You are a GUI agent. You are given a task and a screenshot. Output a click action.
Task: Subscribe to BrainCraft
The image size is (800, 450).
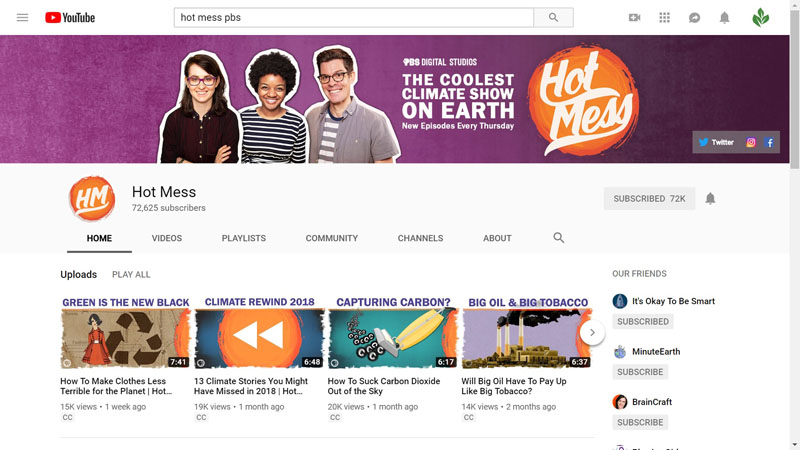click(x=640, y=422)
